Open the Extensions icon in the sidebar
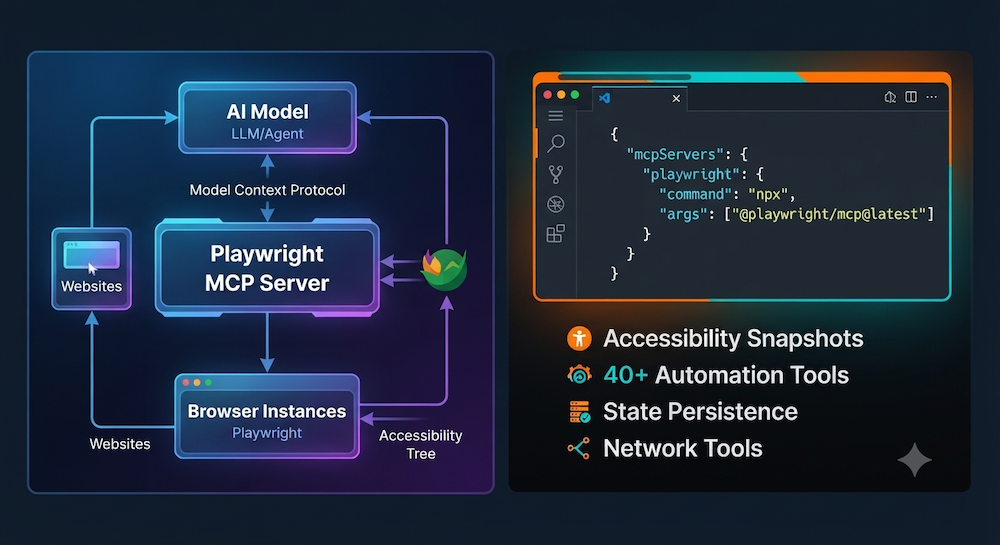 point(555,233)
